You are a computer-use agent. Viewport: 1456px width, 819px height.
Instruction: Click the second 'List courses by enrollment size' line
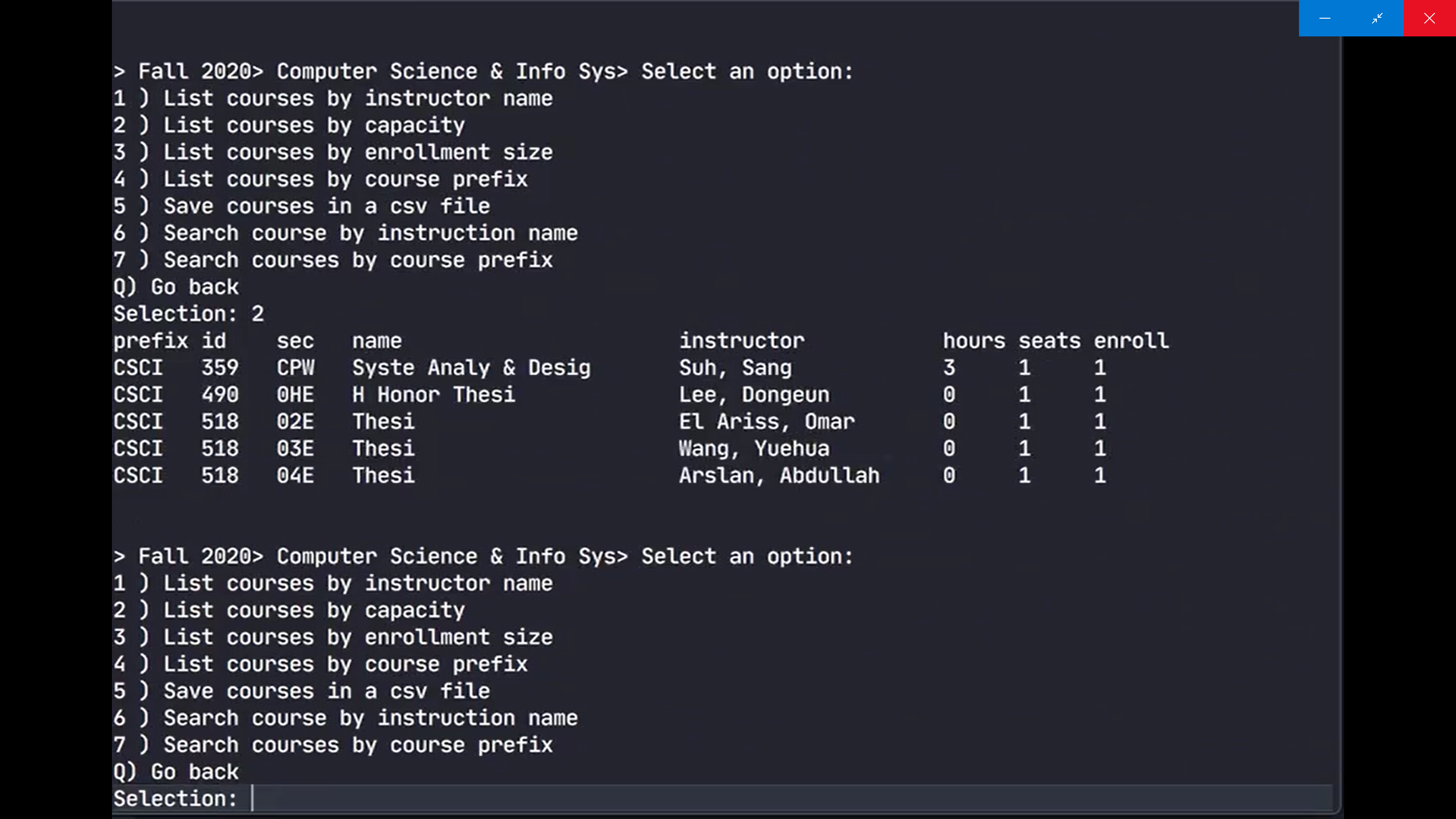[x=333, y=637]
